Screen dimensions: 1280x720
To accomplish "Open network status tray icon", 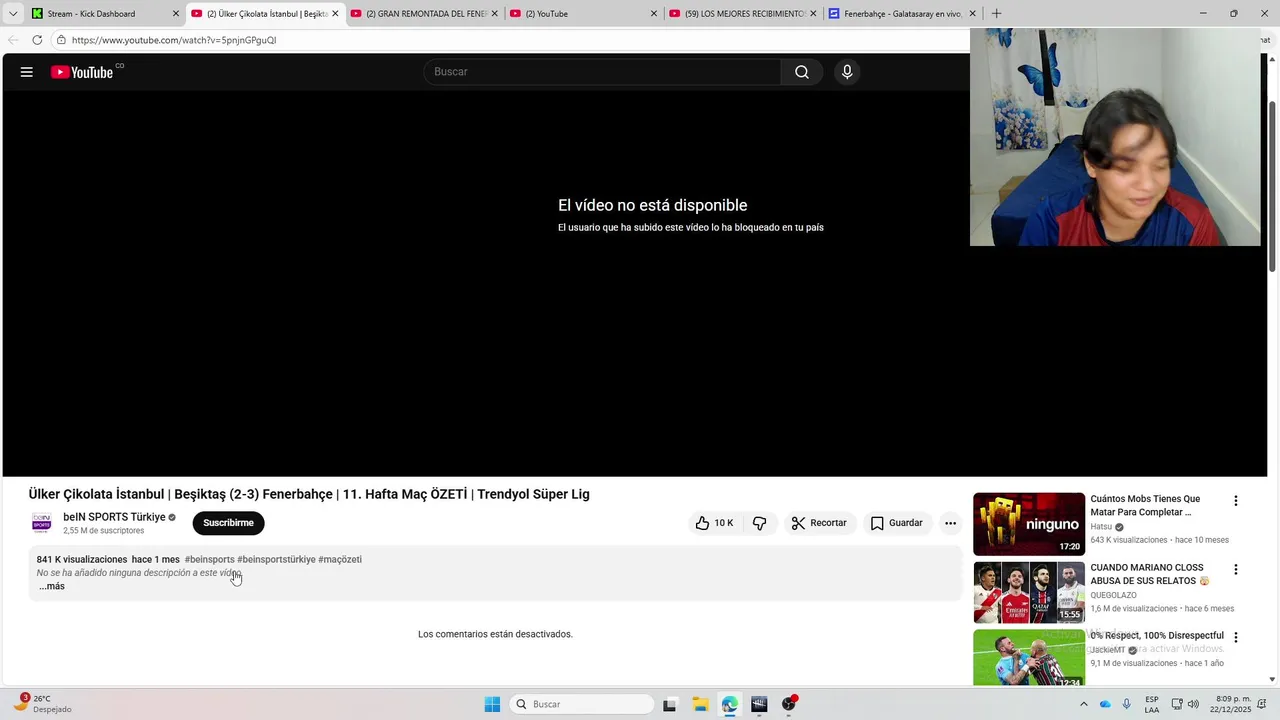I will pos(1177,704).
